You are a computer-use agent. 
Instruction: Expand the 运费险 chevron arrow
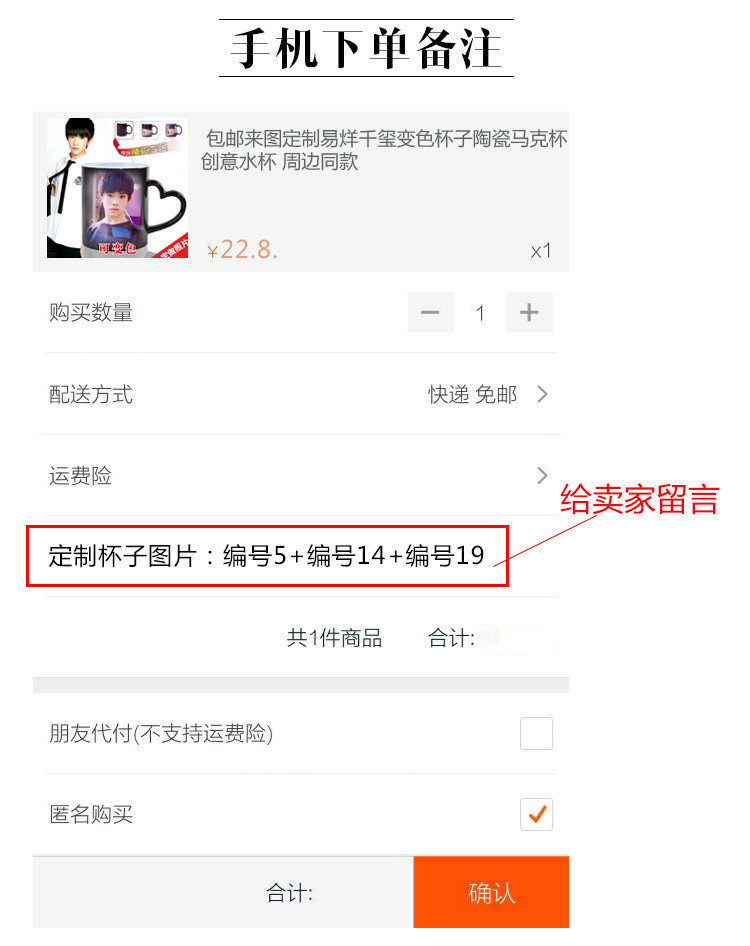(542, 475)
